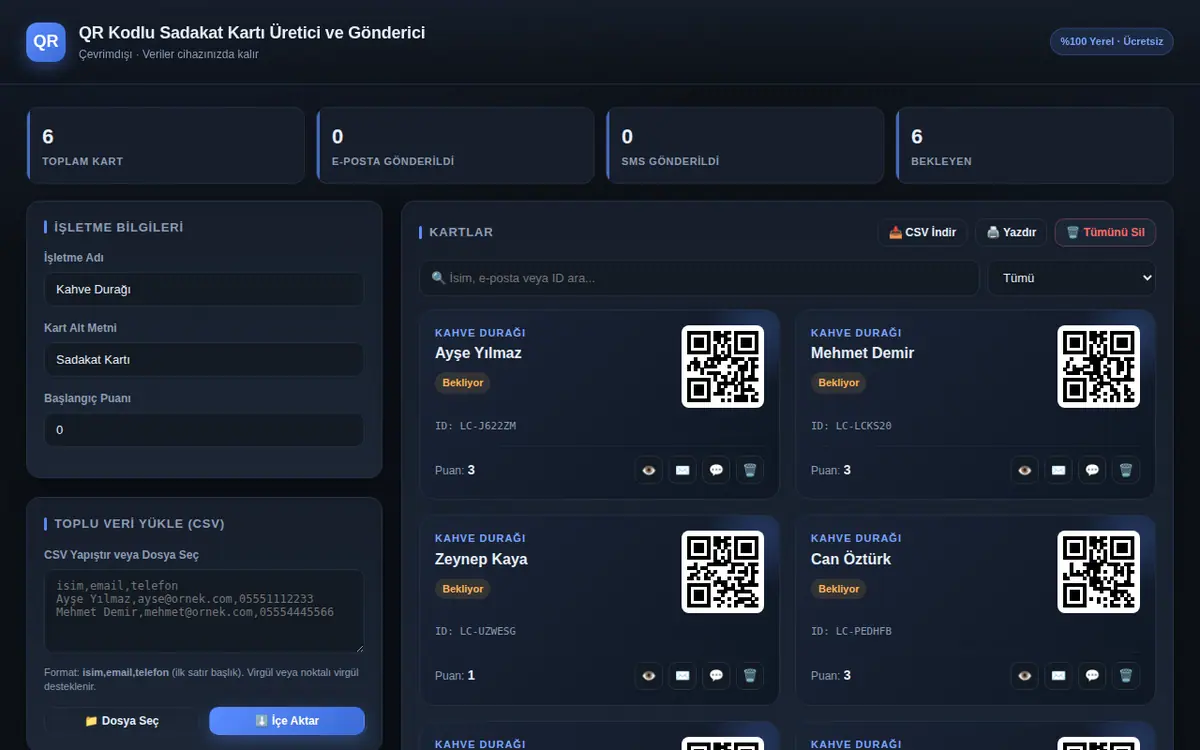This screenshot has width=1200, height=750.
Task: Edit the İşletme Adı field
Action: (204, 289)
